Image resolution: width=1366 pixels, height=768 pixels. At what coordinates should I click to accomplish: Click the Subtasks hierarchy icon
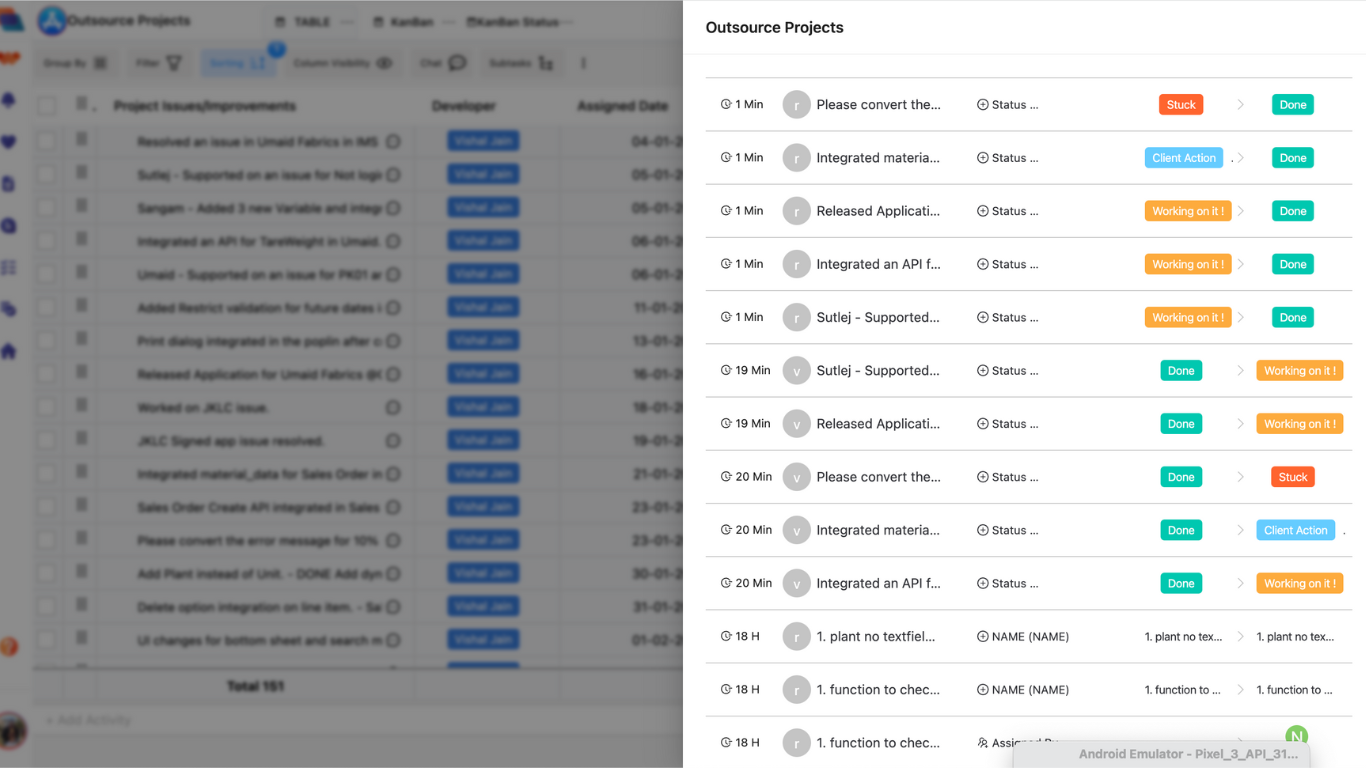(x=546, y=63)
